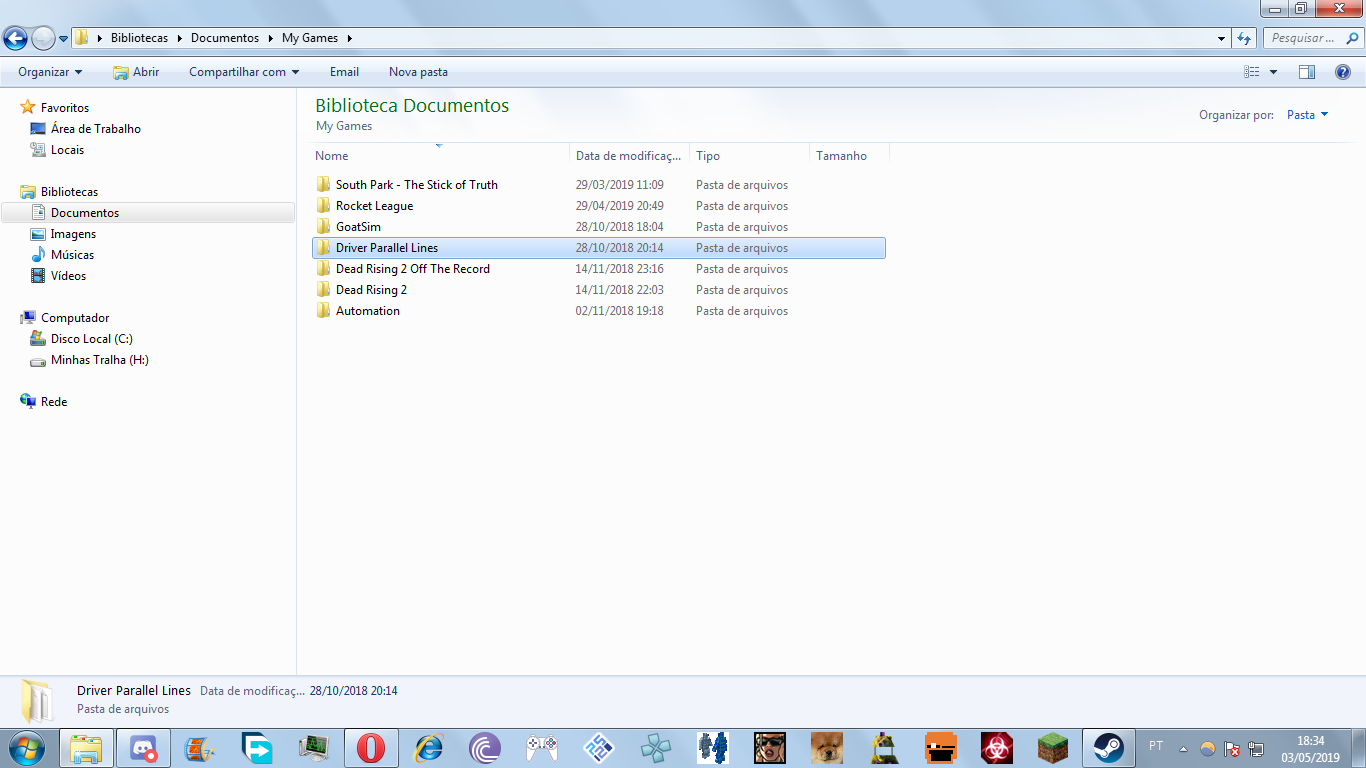Select Bibliotecas in the navigation pane
The image size is (1366, 768).
[x=69, y=192]
